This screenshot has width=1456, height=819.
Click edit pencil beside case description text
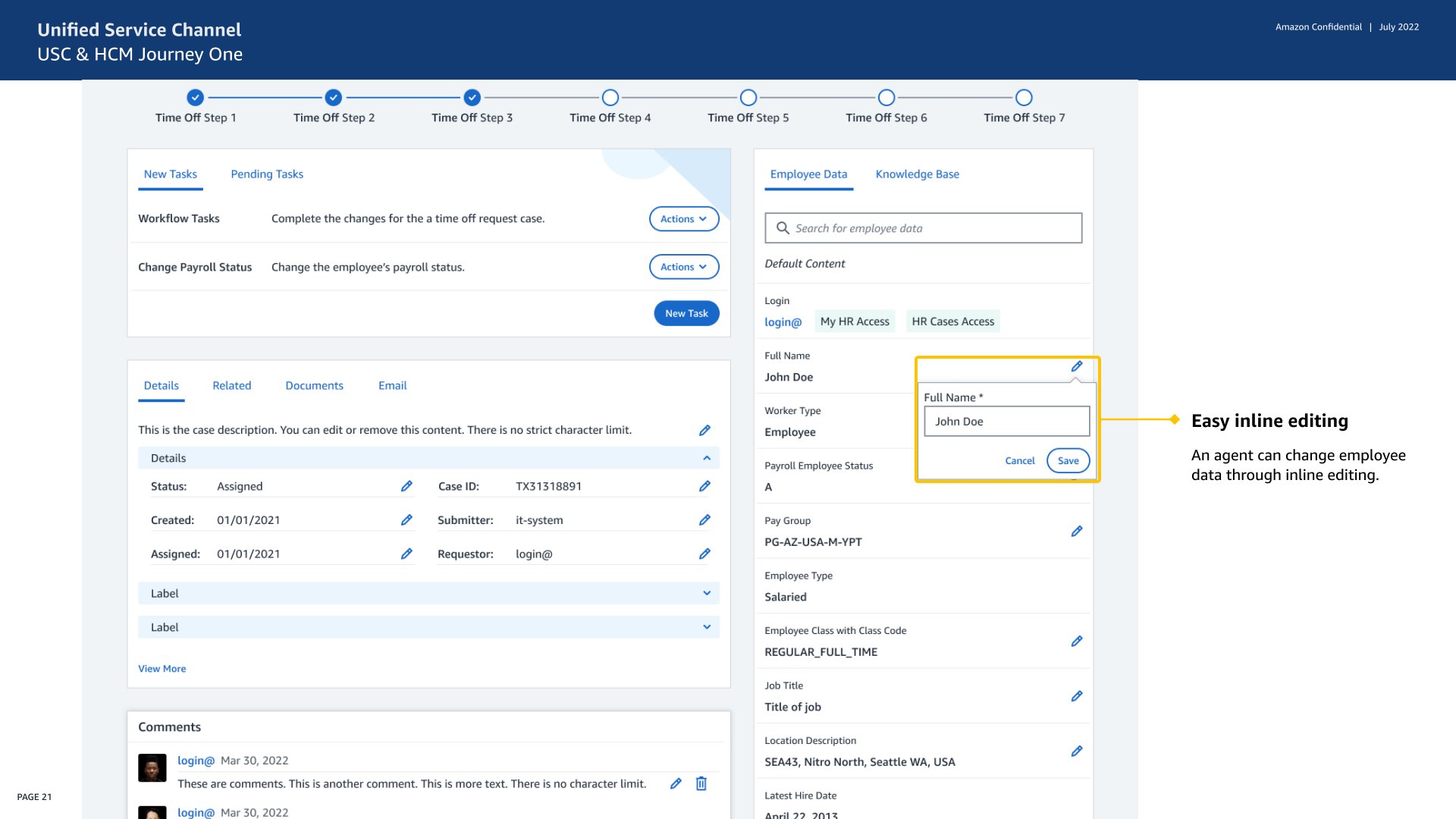tap(704, 430)
